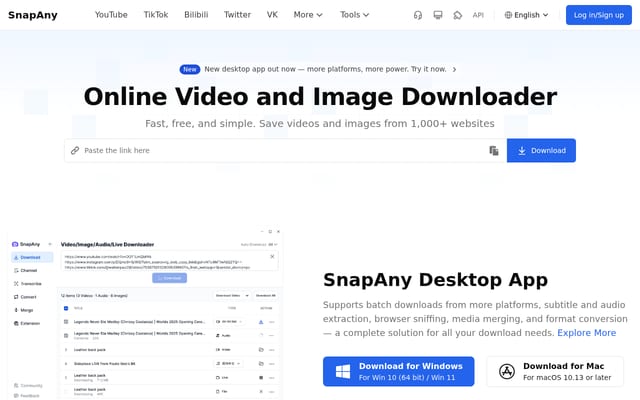Image resolution: width=640 pixels, height=400 pixels.
Task: Open the New desktop app announcement banner
Action: (x=318, y=69)
